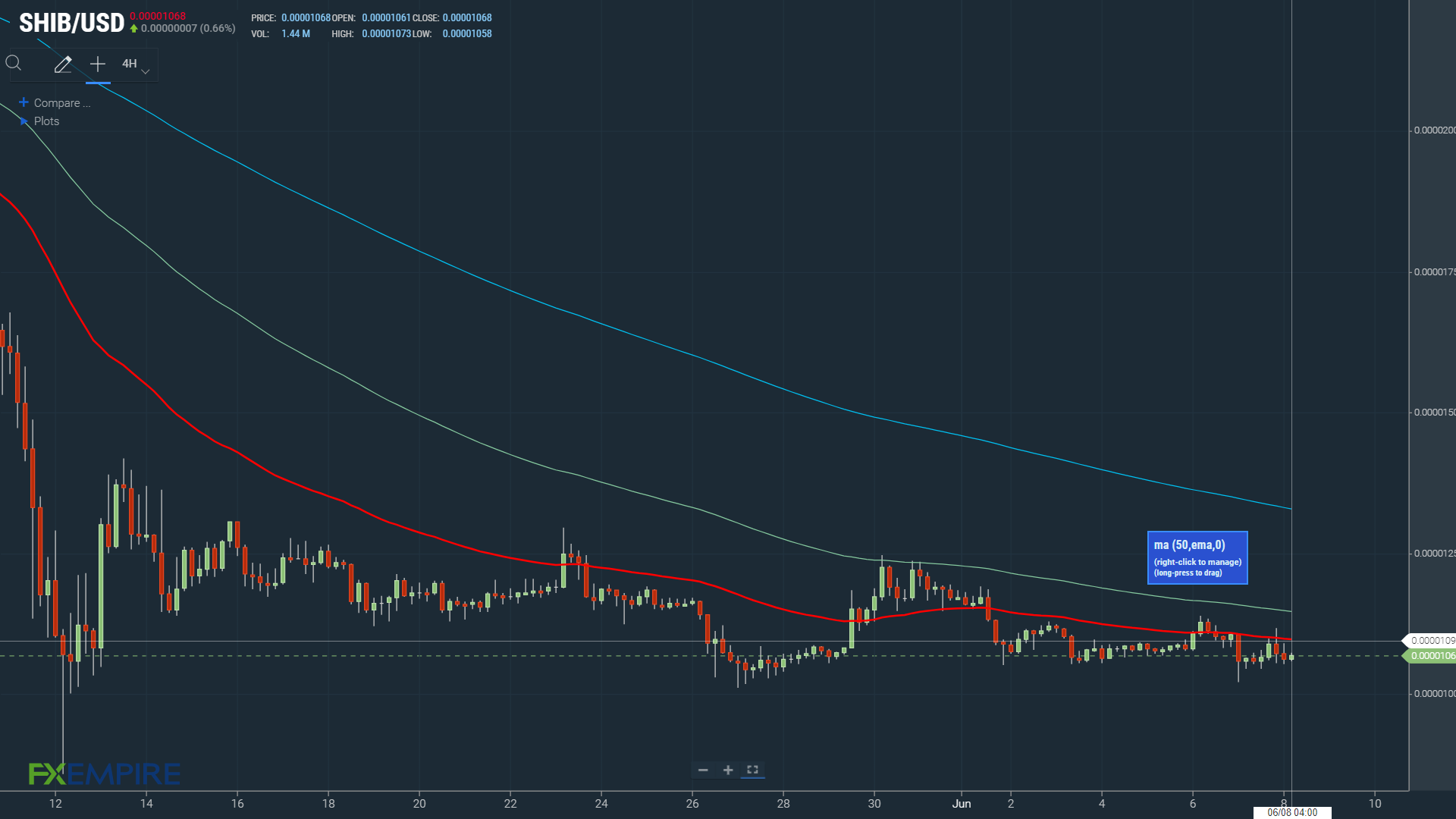This screenshot has width=1456, height=819.
Task: Open the symbol search magnifier
Action: 14,64
